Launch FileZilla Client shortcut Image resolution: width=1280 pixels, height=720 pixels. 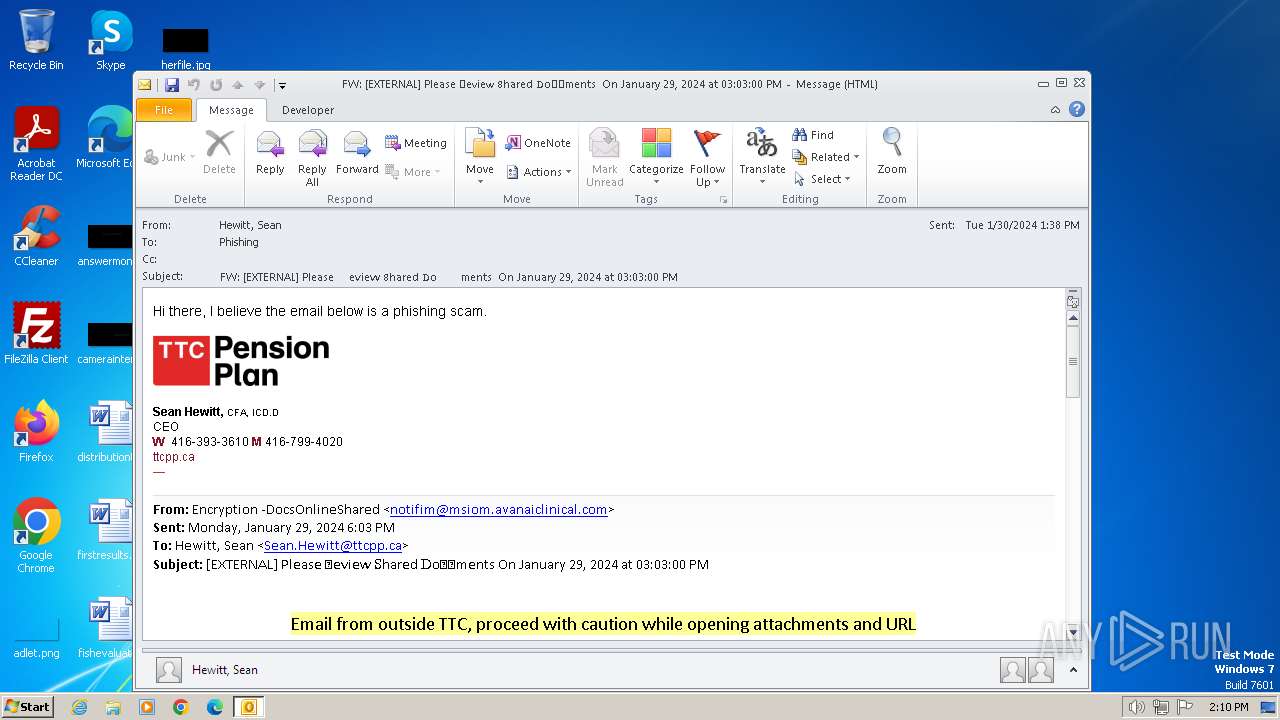[x=36, y=334]
